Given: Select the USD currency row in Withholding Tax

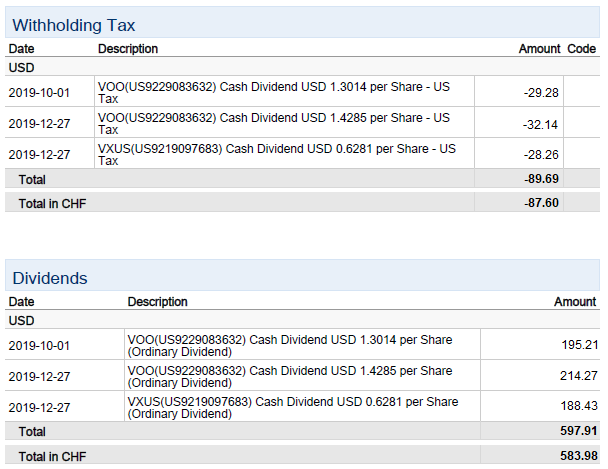Looking at the screenshot, I should 302,67.
